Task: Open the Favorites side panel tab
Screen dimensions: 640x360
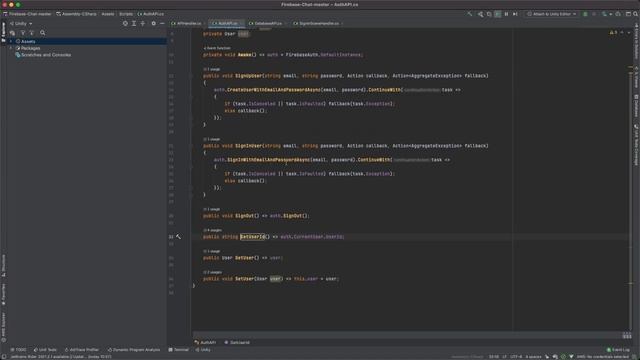Action: point(4,295)
